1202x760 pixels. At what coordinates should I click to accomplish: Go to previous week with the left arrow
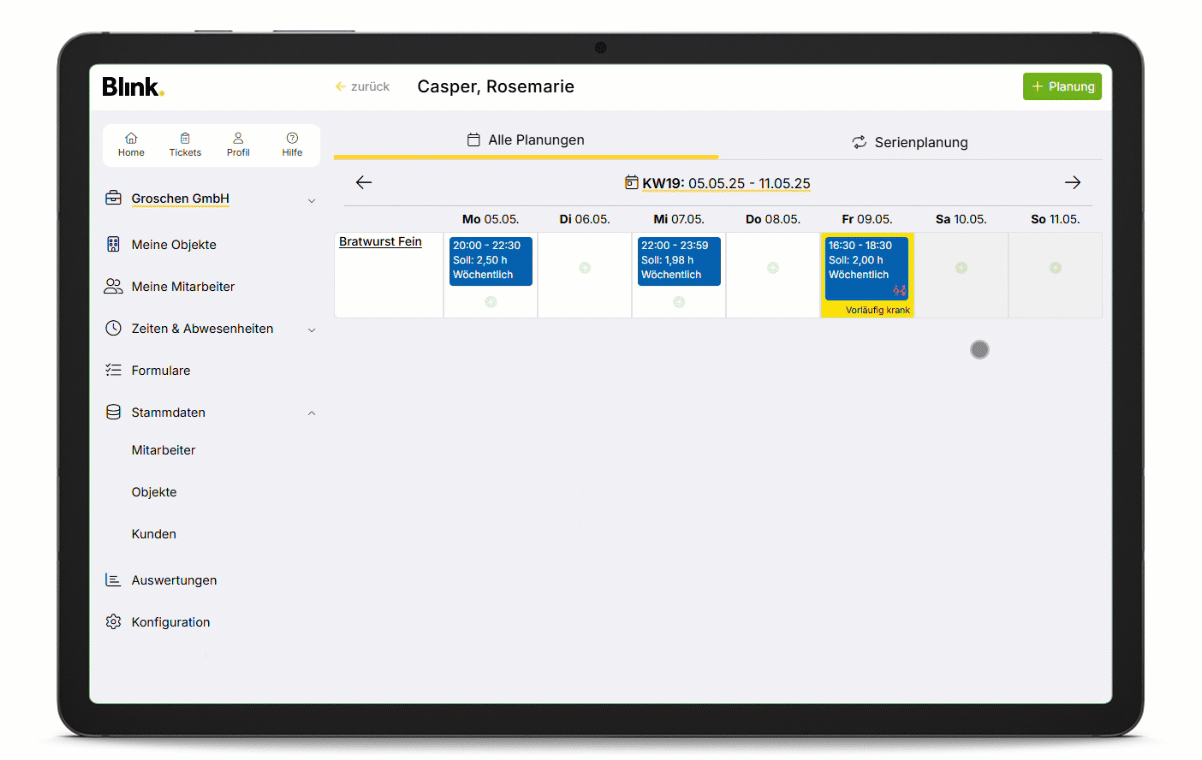(x=363, y=182)
